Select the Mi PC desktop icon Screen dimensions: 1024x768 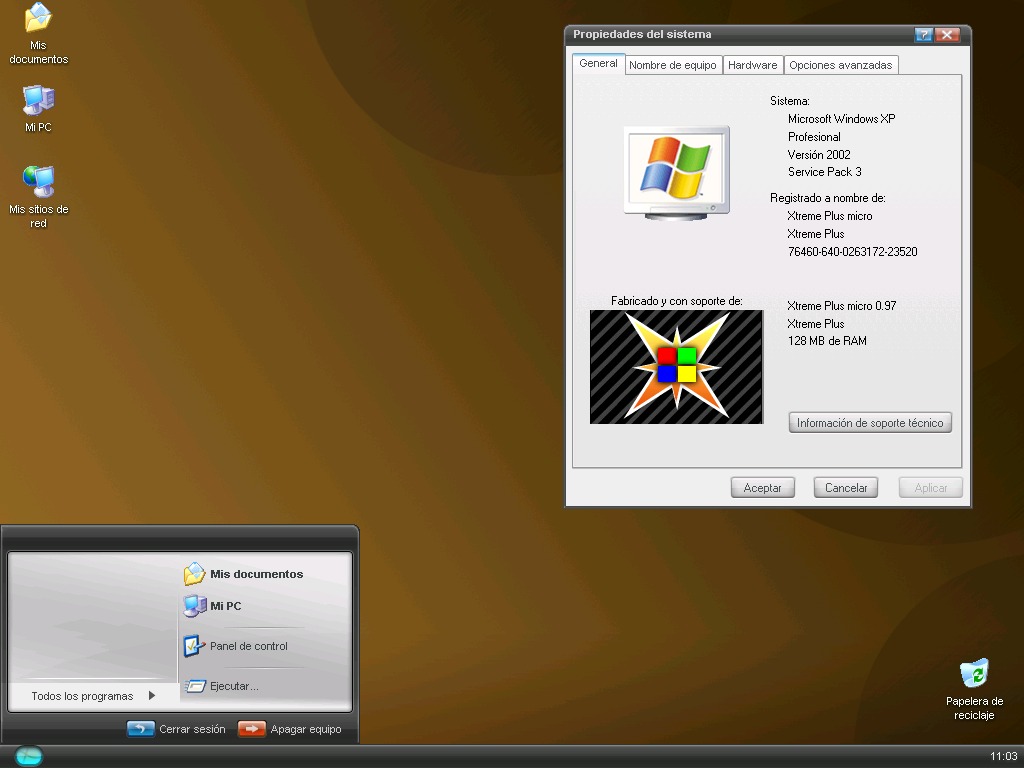pyautogui.click(x=38, y=108)
